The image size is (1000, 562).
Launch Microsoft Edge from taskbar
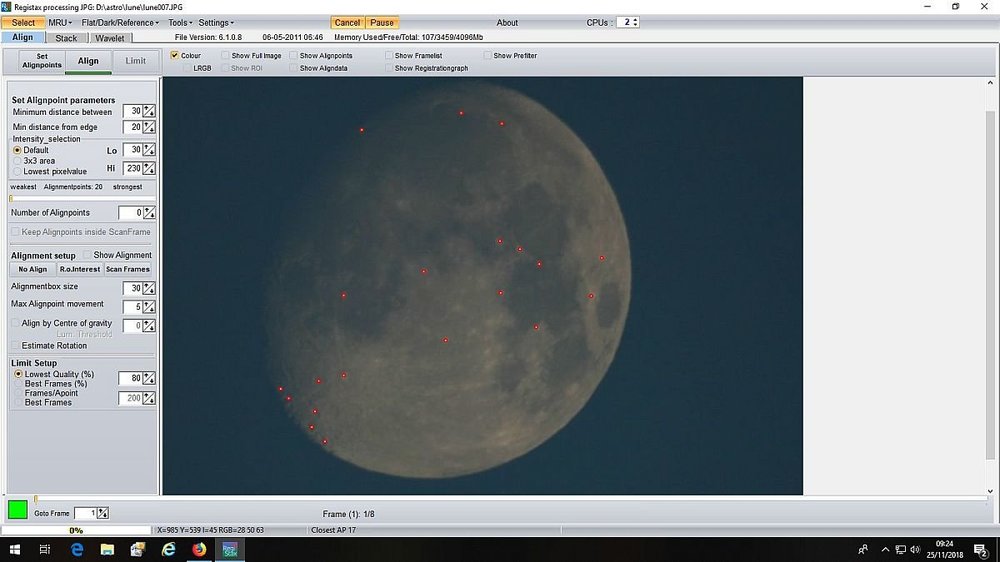77,549
